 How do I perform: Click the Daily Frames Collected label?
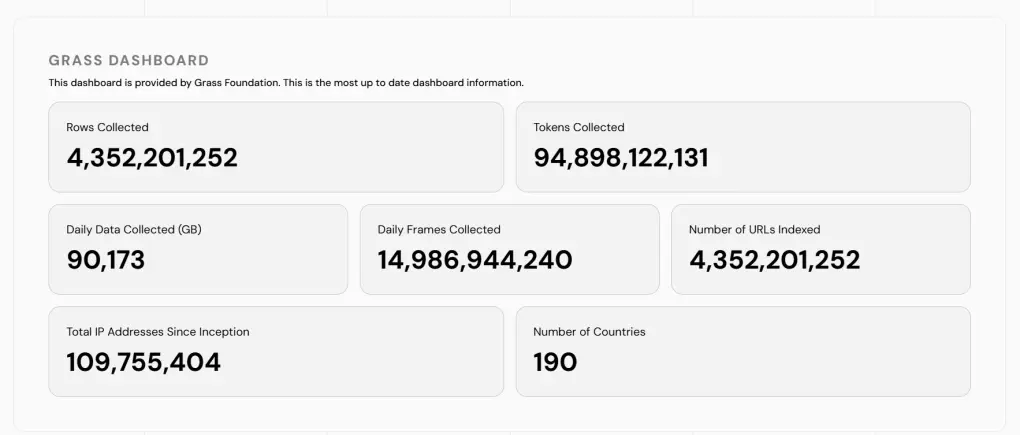439,230
